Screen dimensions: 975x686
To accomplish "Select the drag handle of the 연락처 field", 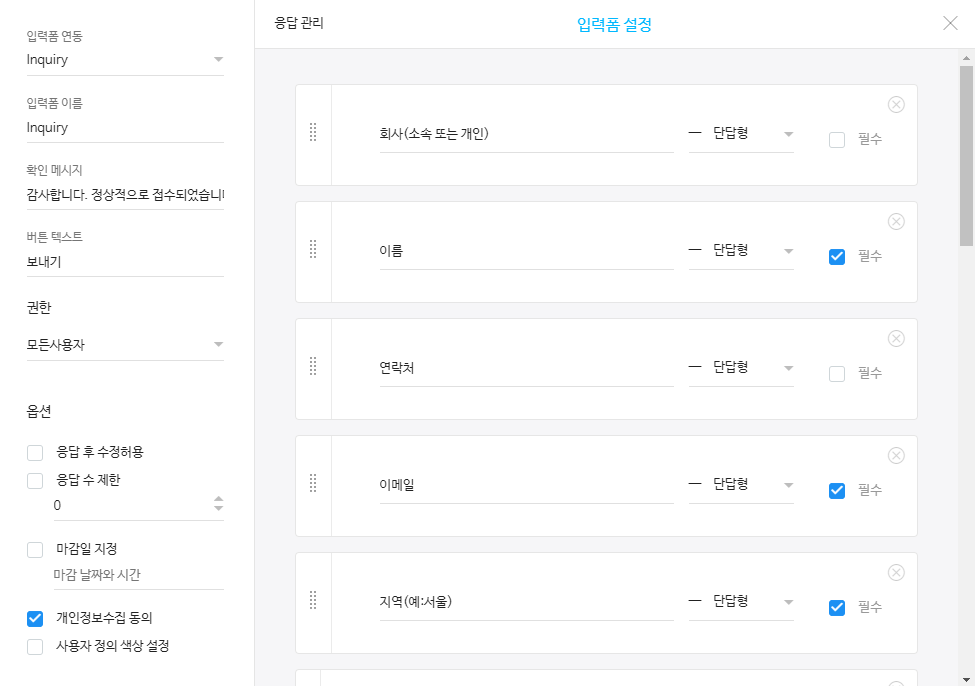I will [313, 366].
